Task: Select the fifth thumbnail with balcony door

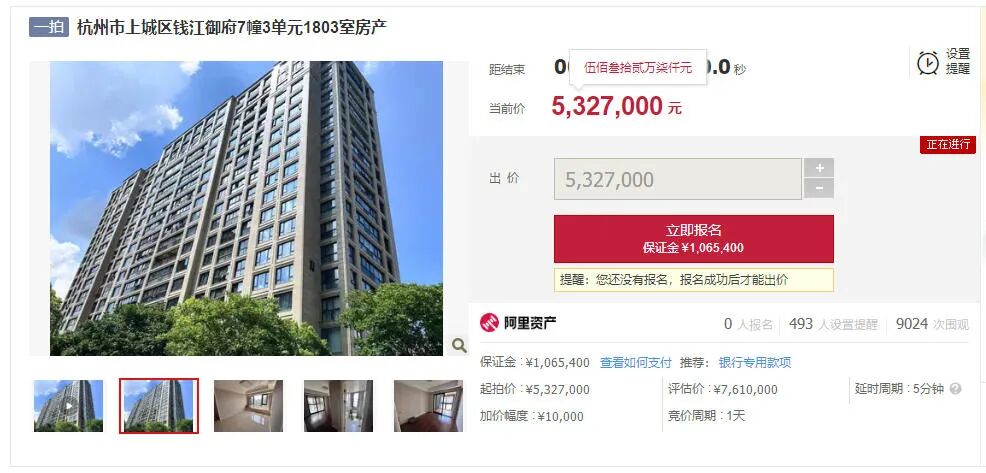Action: pos(428,406)
